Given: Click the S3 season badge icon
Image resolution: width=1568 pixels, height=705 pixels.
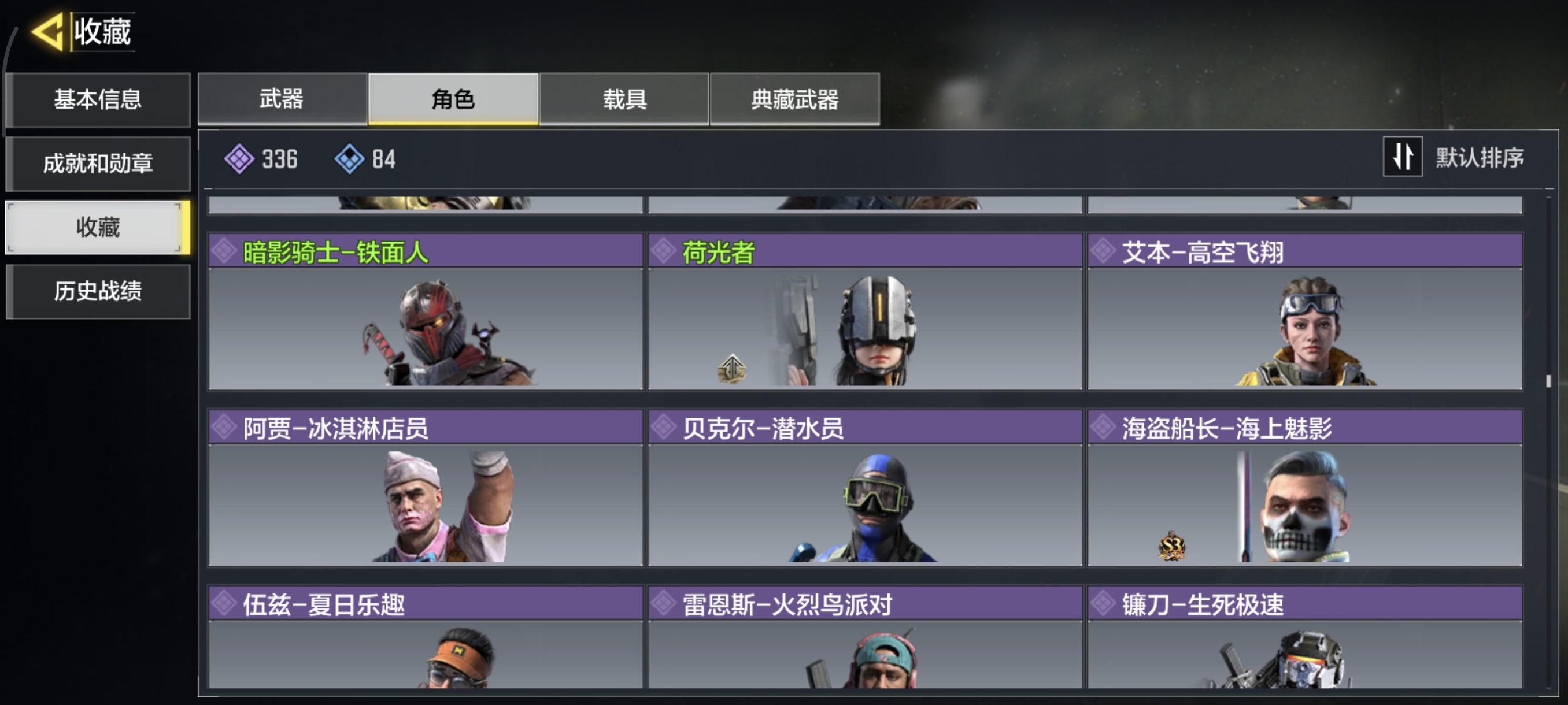Looking at the screenshot, I should coord(1171,546).
